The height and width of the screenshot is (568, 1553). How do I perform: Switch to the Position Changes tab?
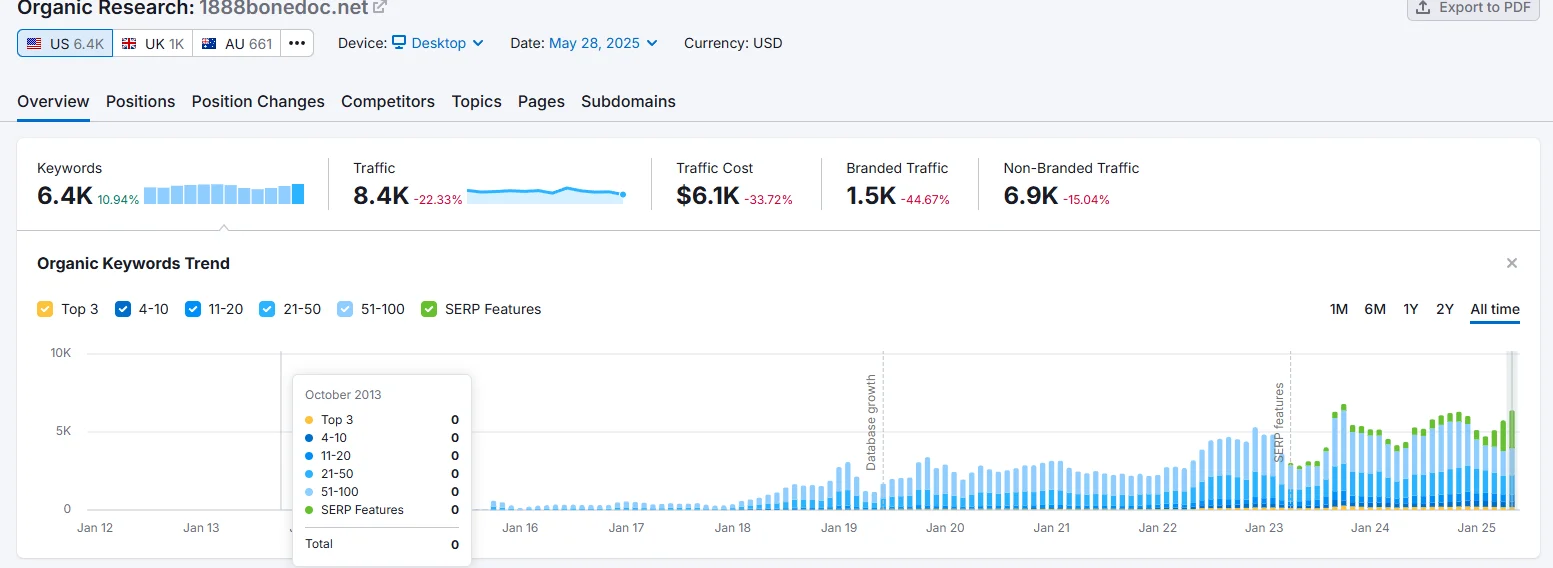(x=258, y=101)
